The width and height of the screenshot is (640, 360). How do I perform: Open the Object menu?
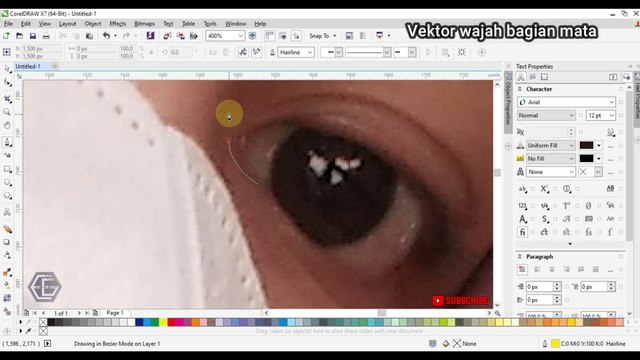(93, 24)
